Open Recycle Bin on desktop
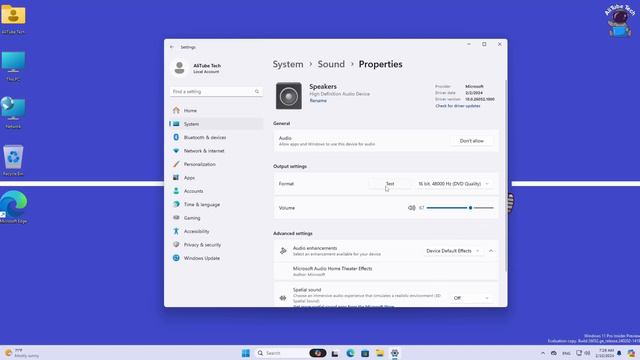Viewport: 640px width, 360px height. [x=13, y=160]
